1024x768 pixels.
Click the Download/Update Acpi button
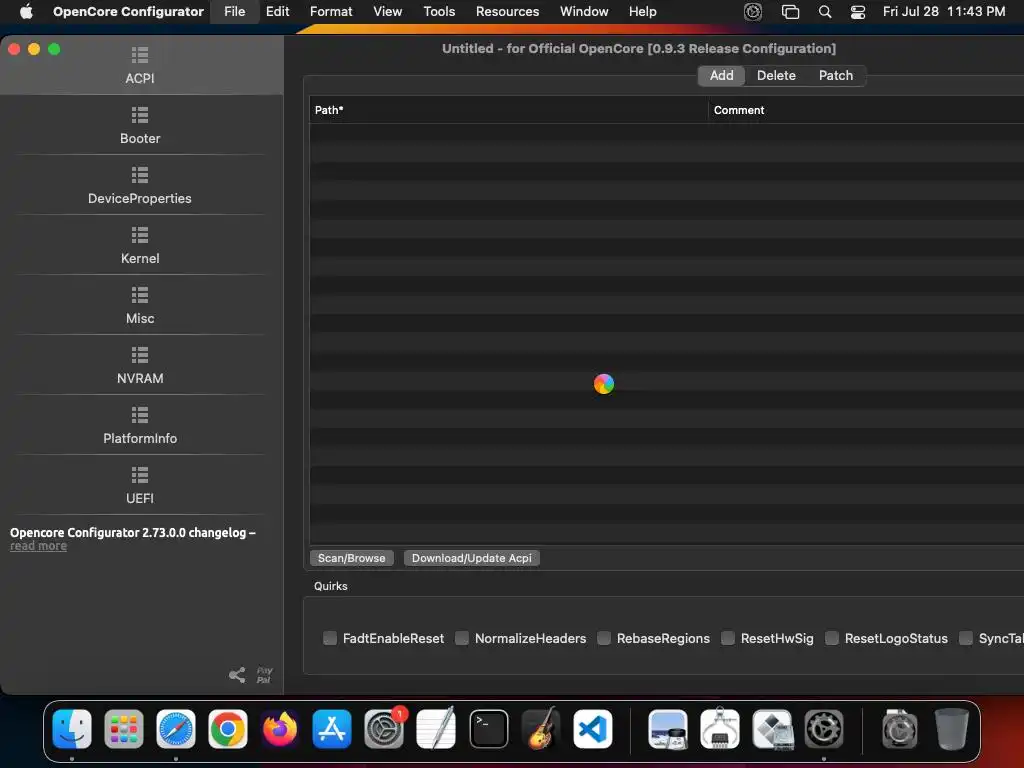click(x=472, y=558)
